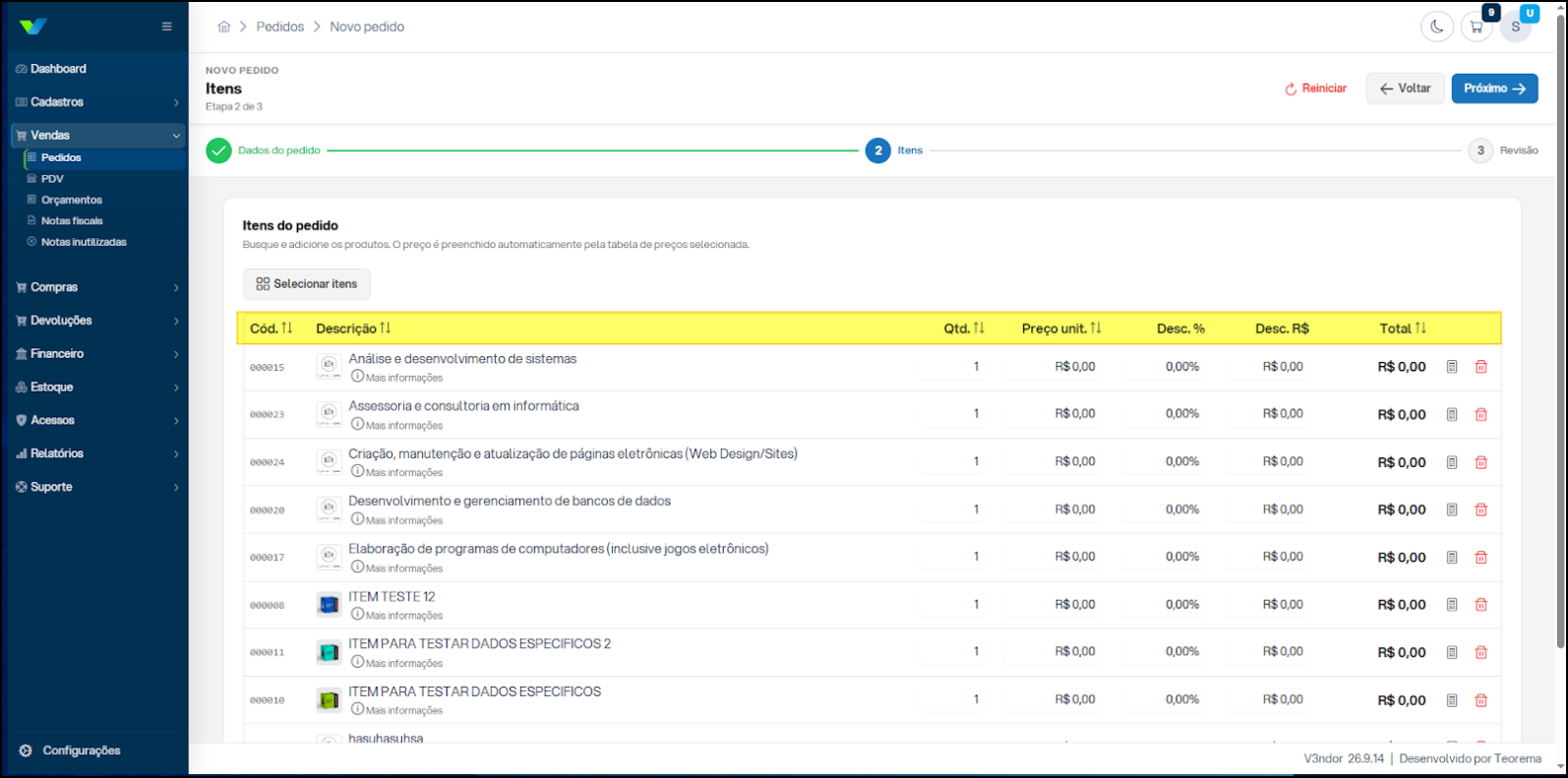Click step 3 Revisão in progress bar
1568x778 pixels.
point(1503,150)
